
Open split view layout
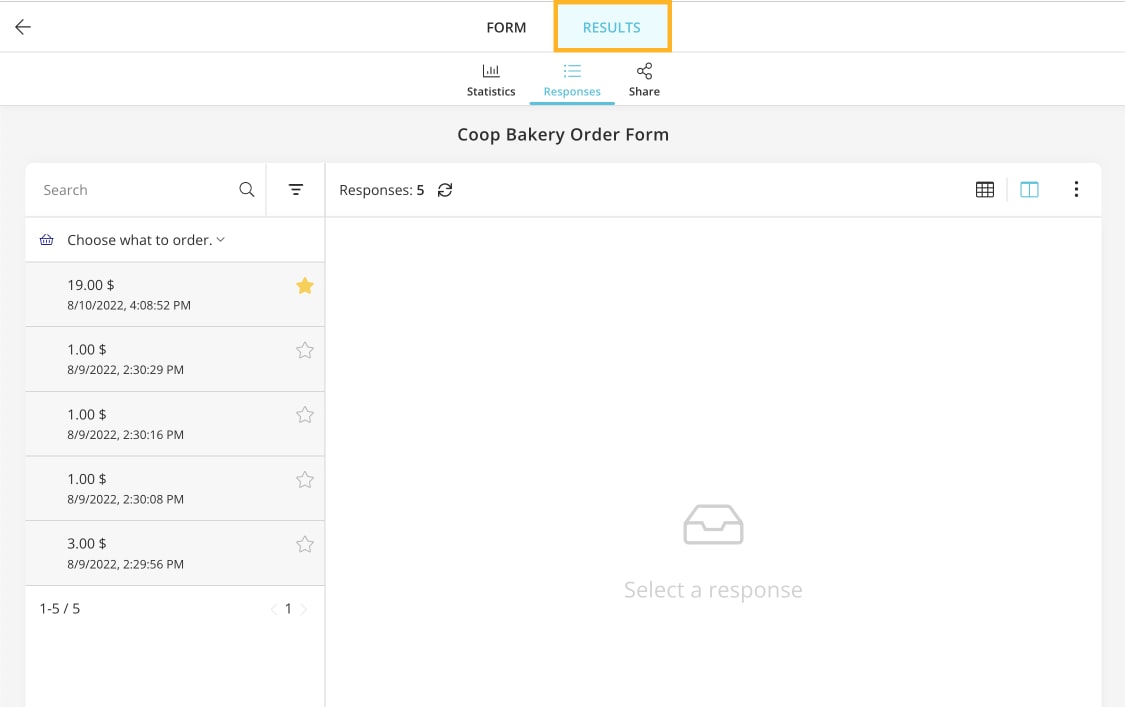coord(1029,189)
